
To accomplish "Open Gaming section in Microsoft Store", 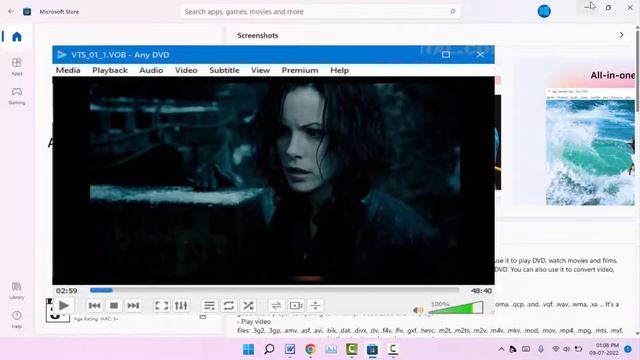I will click(x=17, y=96).
